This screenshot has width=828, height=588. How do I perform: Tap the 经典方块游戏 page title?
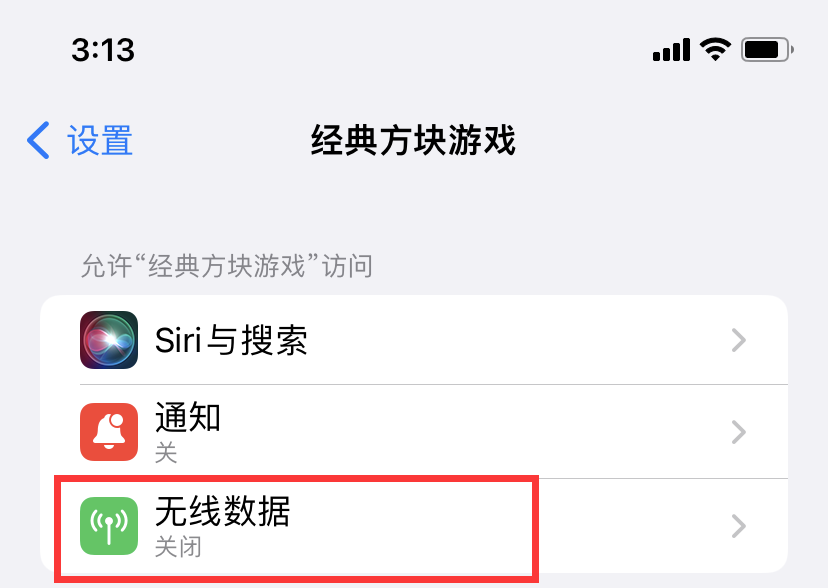[413, 141]
